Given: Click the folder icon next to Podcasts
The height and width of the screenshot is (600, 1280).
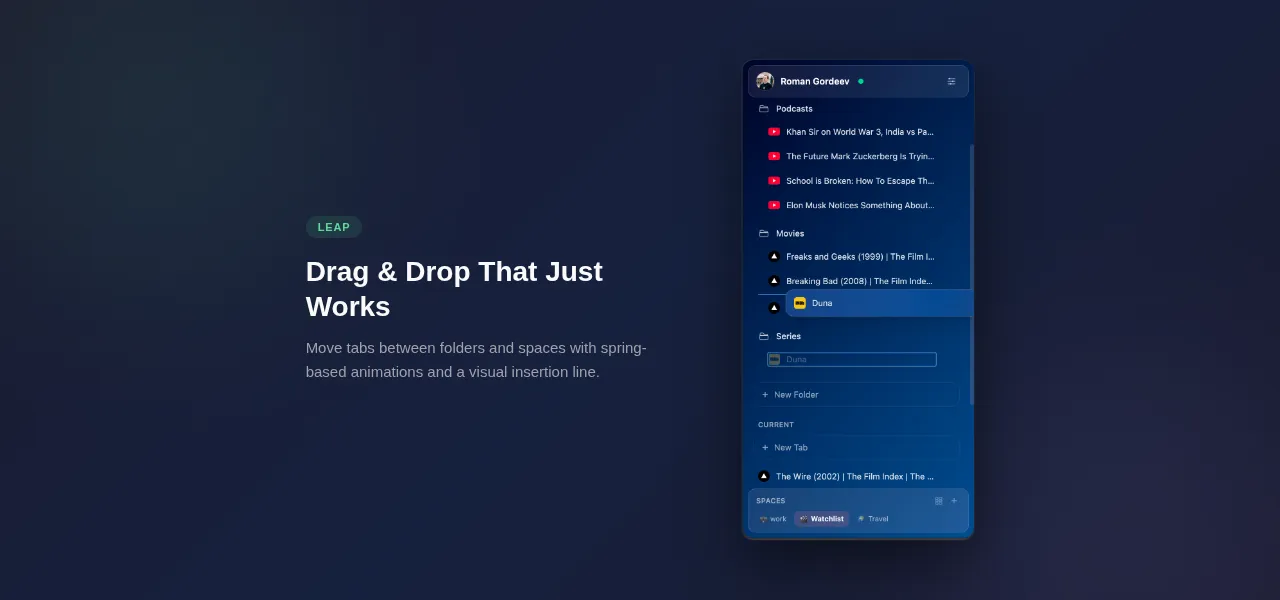Looking at the screenshot, I should click(763, 108).
